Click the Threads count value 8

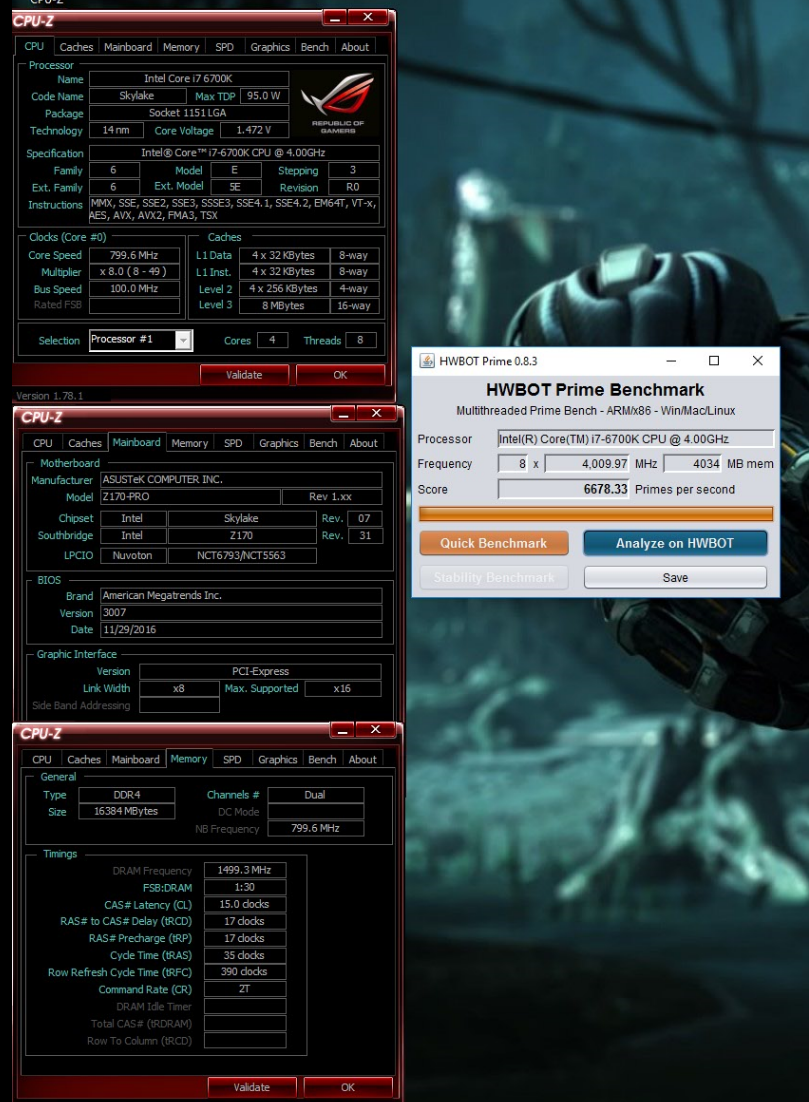click(x=361, y=340)
